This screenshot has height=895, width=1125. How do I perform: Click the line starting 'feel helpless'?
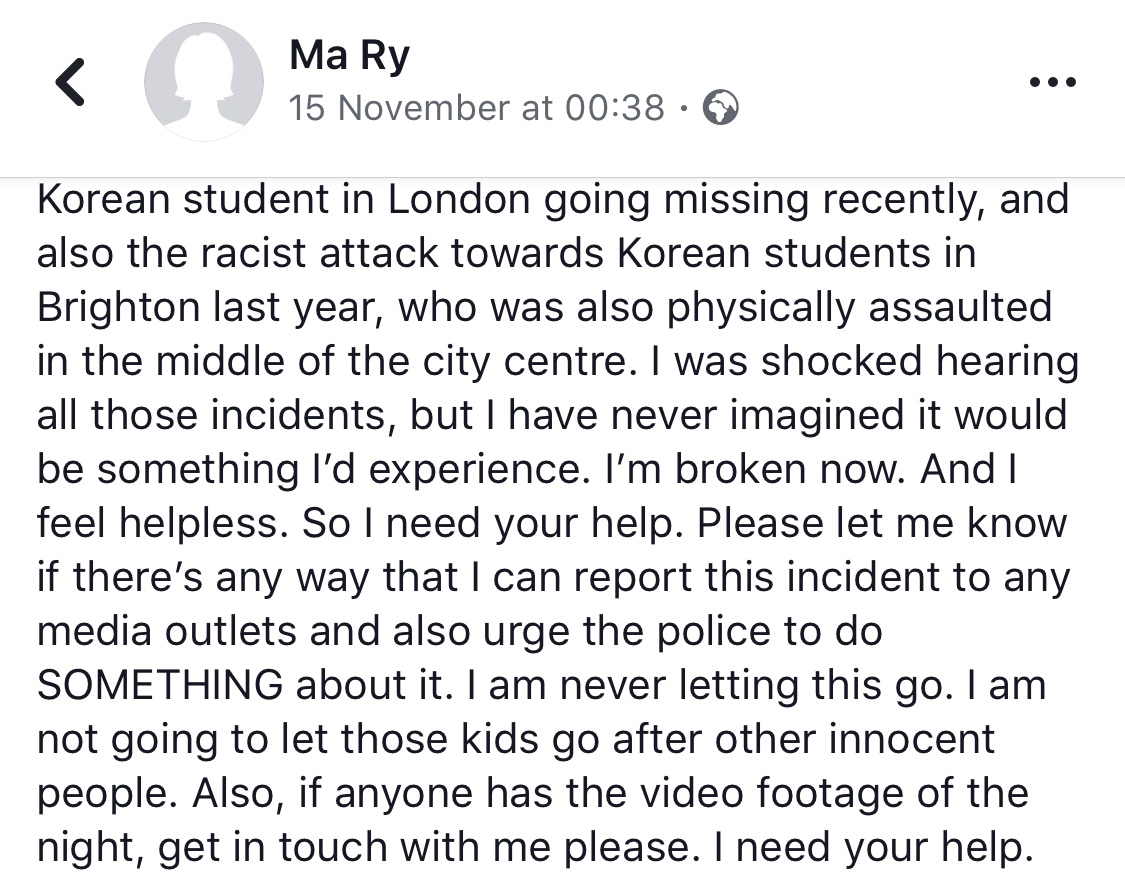552,524
